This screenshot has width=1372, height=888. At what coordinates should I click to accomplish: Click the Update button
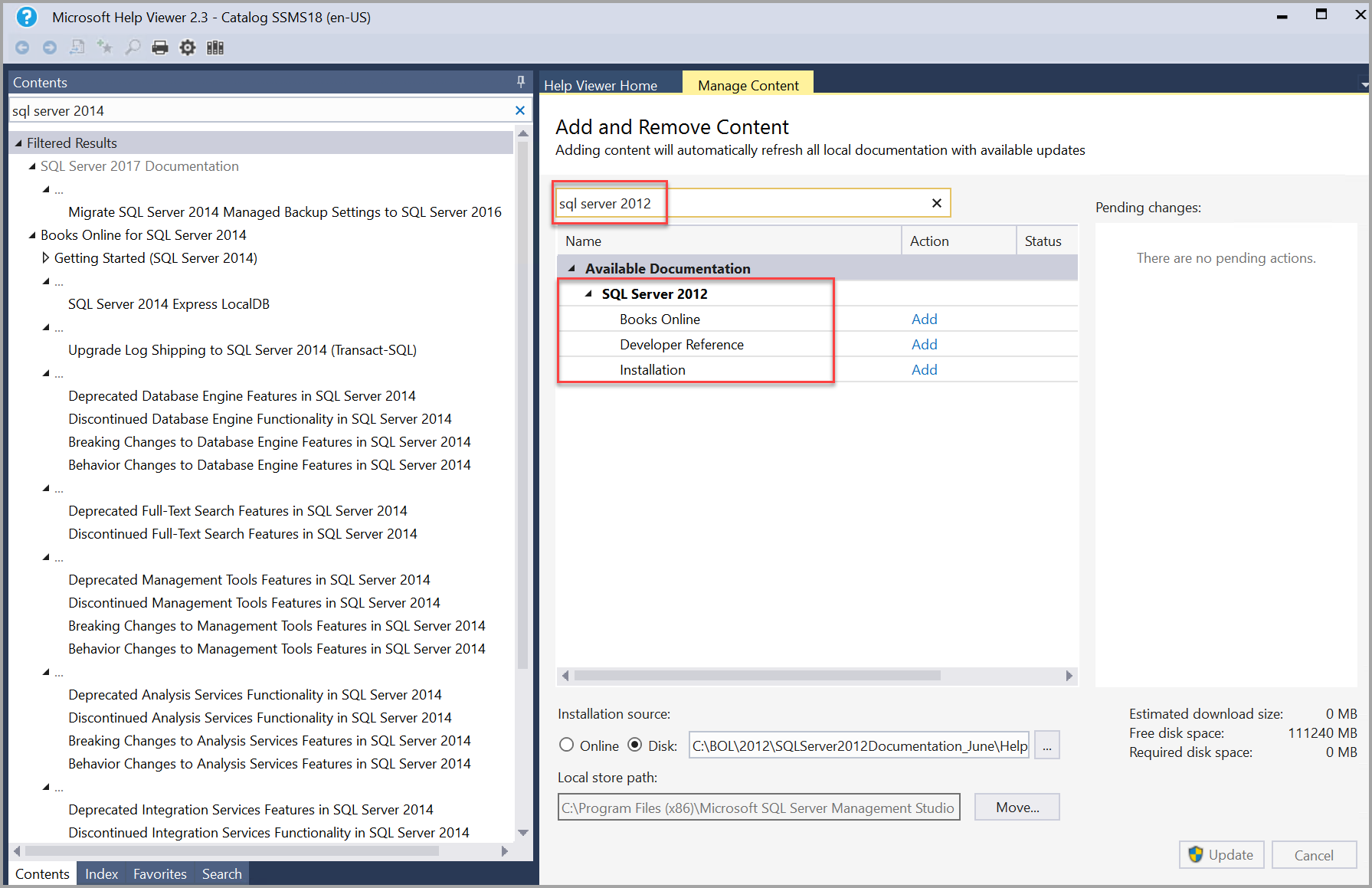point(1221,854)
